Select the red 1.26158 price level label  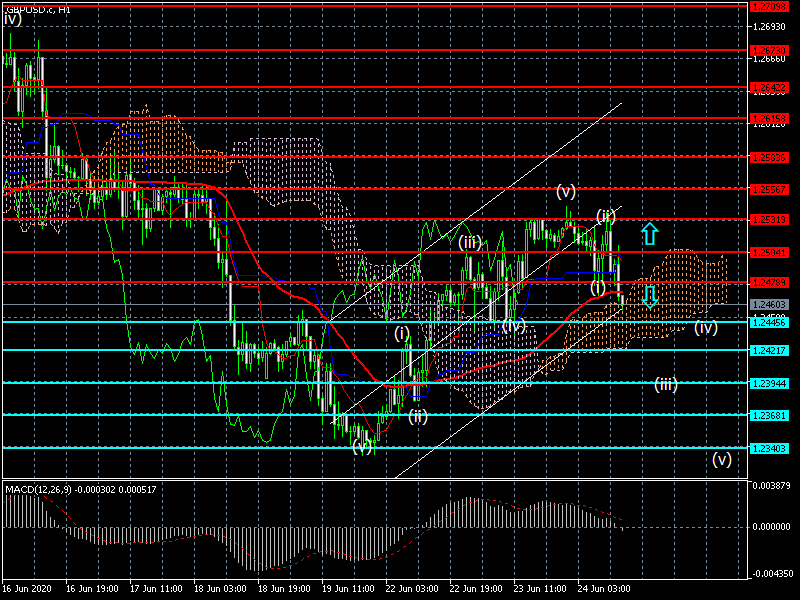(x=769, y=118)
